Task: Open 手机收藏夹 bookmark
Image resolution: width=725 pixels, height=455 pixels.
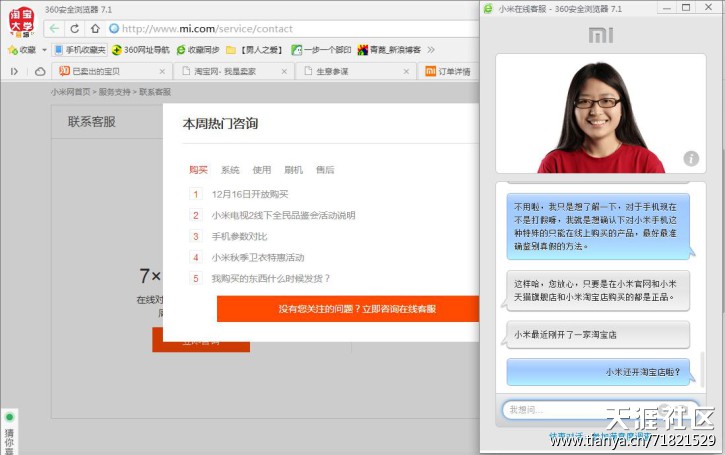Action: 80,50
